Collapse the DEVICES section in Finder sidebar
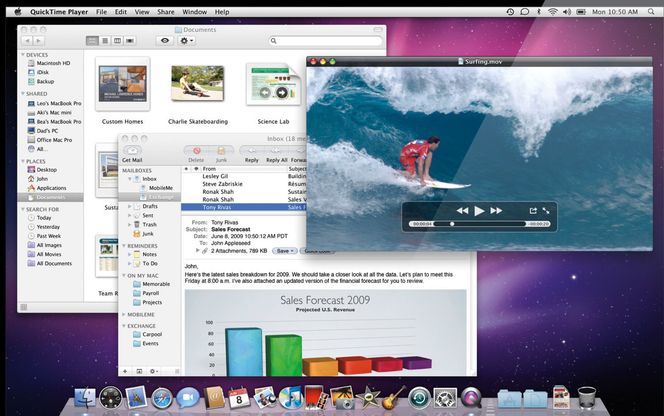 (x=23, y=55)
